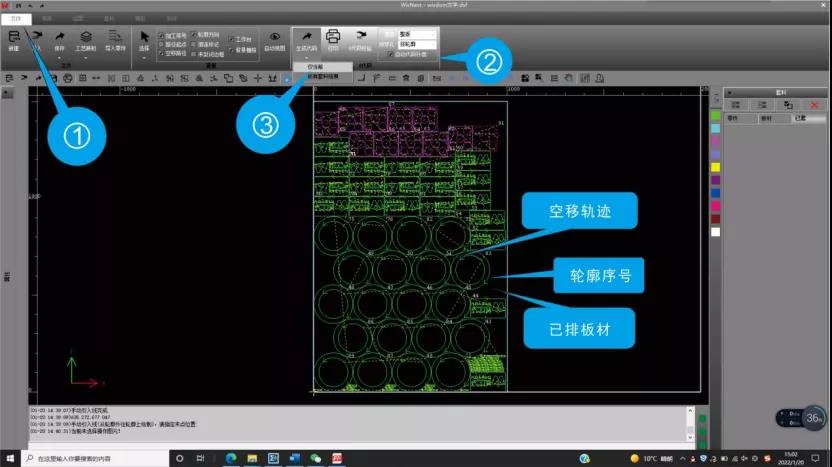This screenshot has height=467, width=832.
Task: Click the 新建 (New) ribbon icon
Action: point(14,36)
